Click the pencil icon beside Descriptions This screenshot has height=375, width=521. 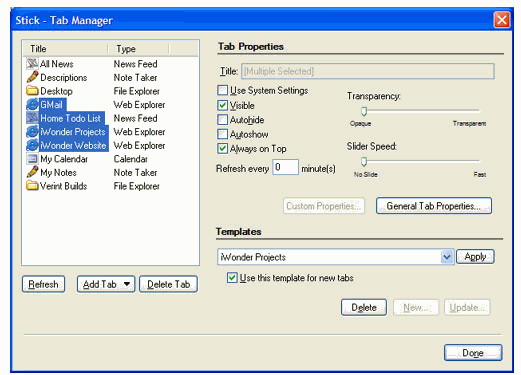click(32, 77)
